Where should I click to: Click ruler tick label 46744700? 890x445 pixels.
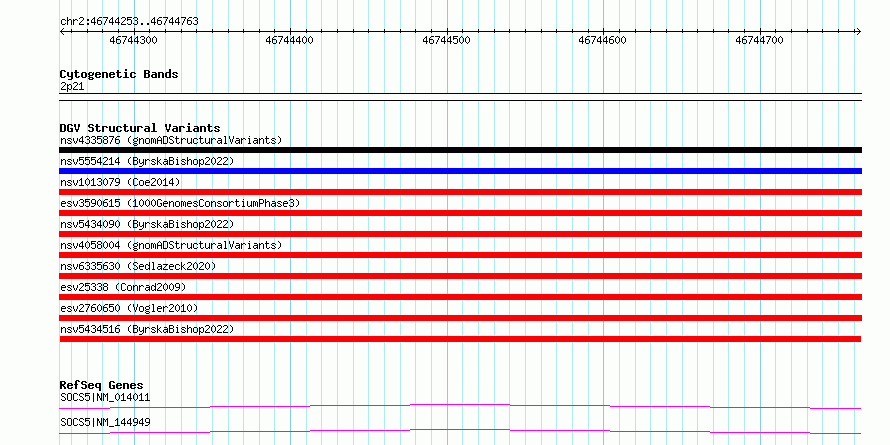tap(759, 40)
